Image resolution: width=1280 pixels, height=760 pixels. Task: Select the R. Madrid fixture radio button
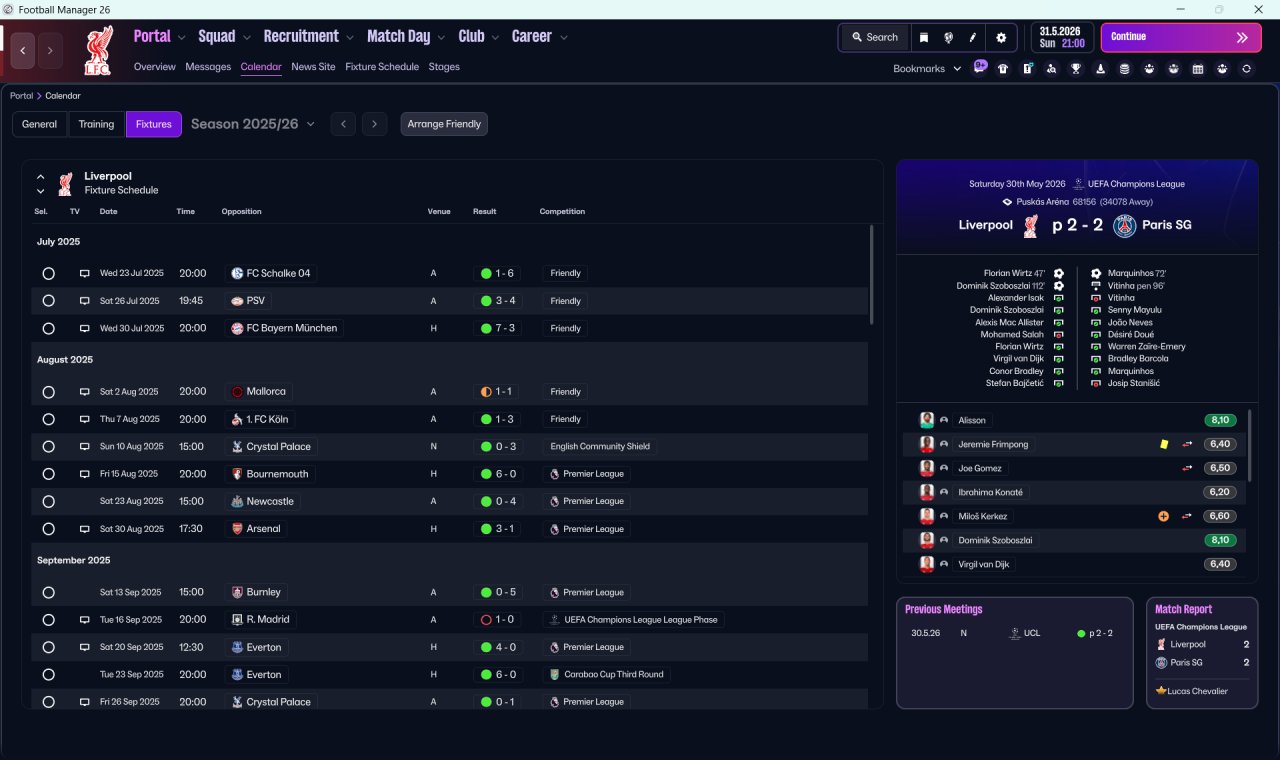[48, 620]
